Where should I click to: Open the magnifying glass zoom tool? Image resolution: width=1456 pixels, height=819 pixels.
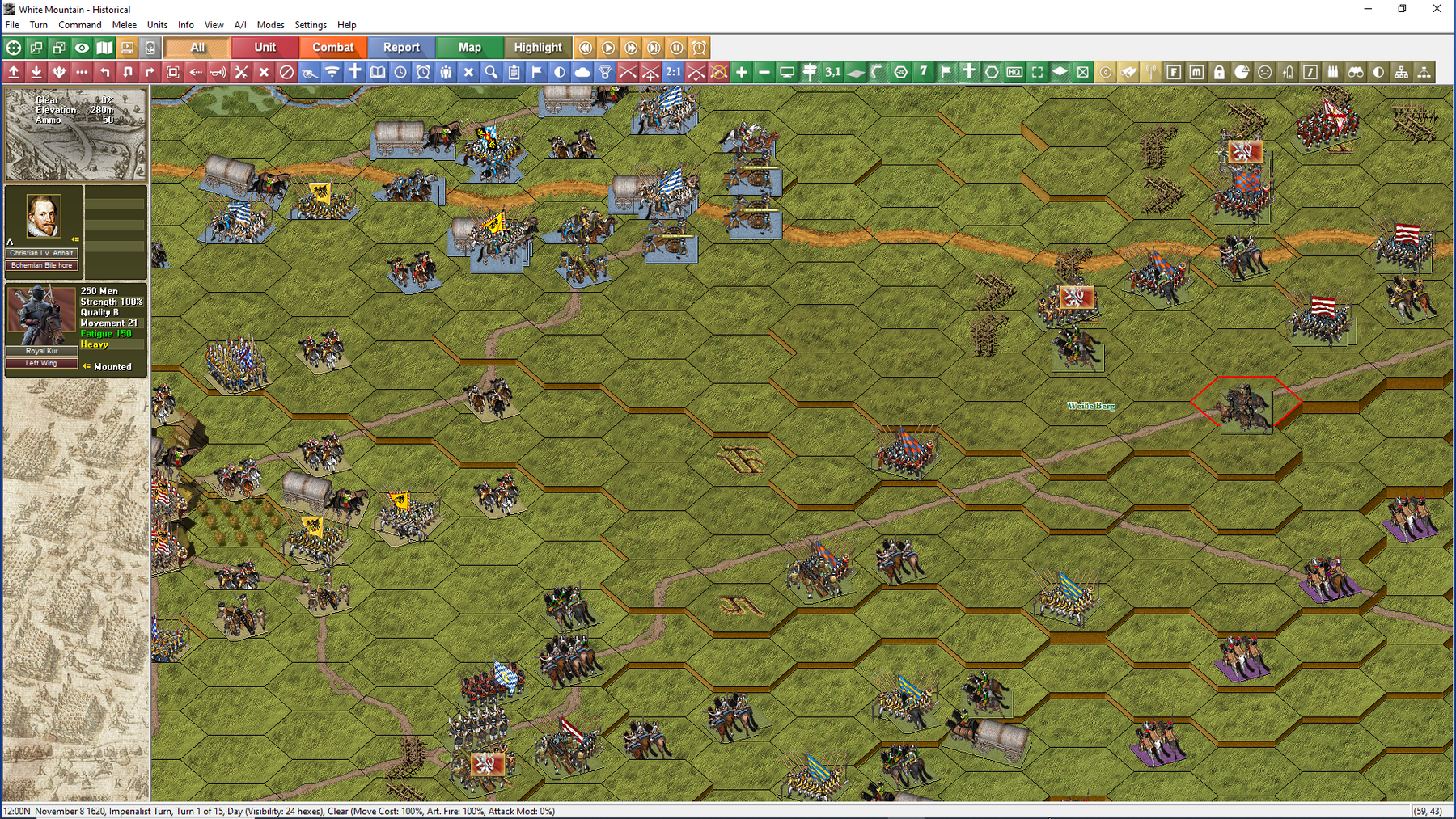tap(489, 72)
